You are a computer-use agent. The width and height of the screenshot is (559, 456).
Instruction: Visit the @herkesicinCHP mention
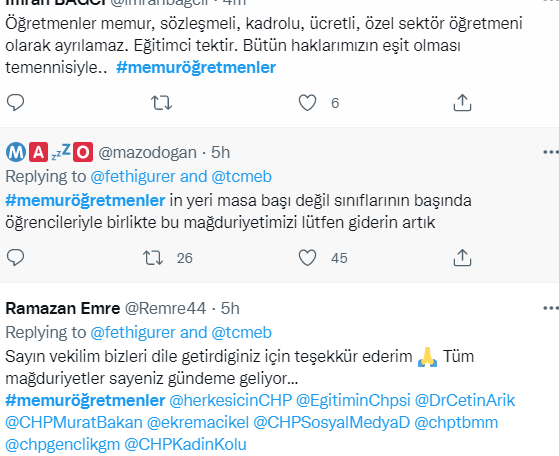tap(230, 400)
